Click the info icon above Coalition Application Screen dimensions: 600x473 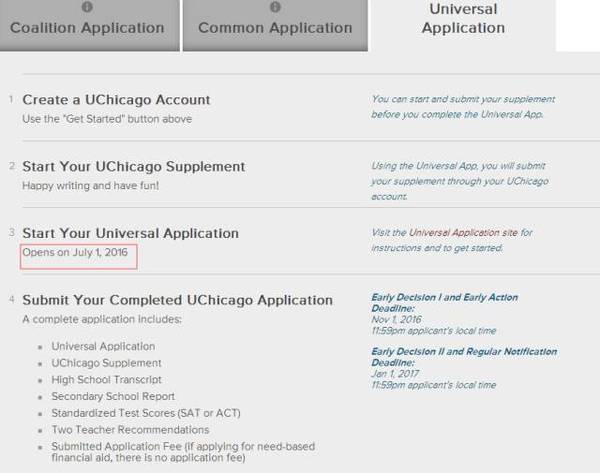[x=87, y=7]
